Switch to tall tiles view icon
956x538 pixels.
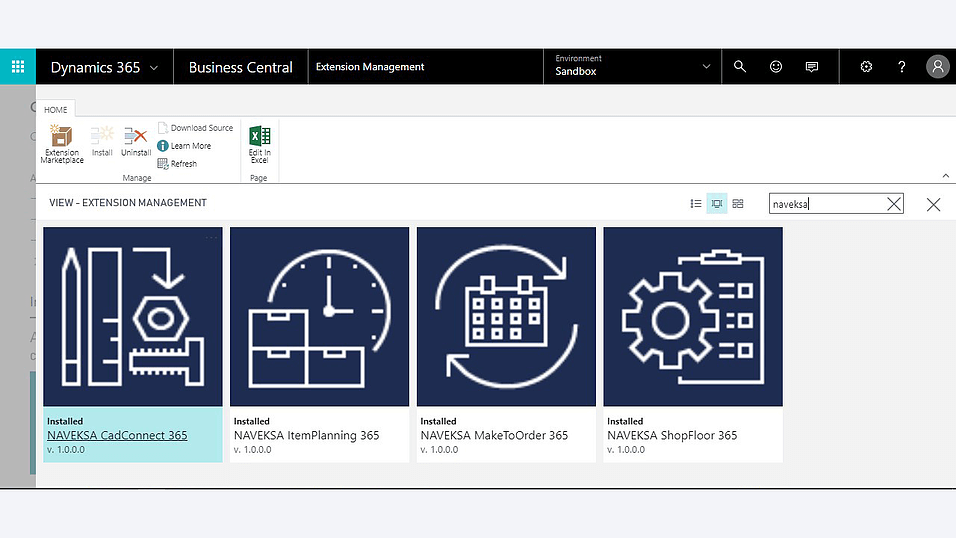(x=717, y=204)
